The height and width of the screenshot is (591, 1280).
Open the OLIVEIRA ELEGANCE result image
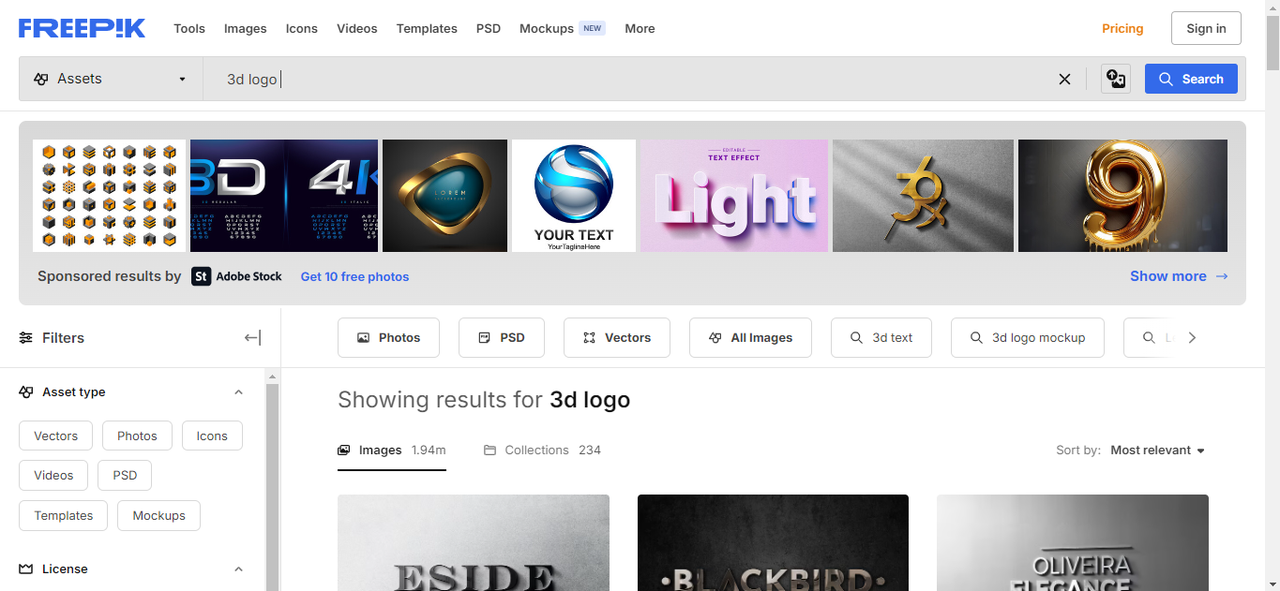point(1073,542)
